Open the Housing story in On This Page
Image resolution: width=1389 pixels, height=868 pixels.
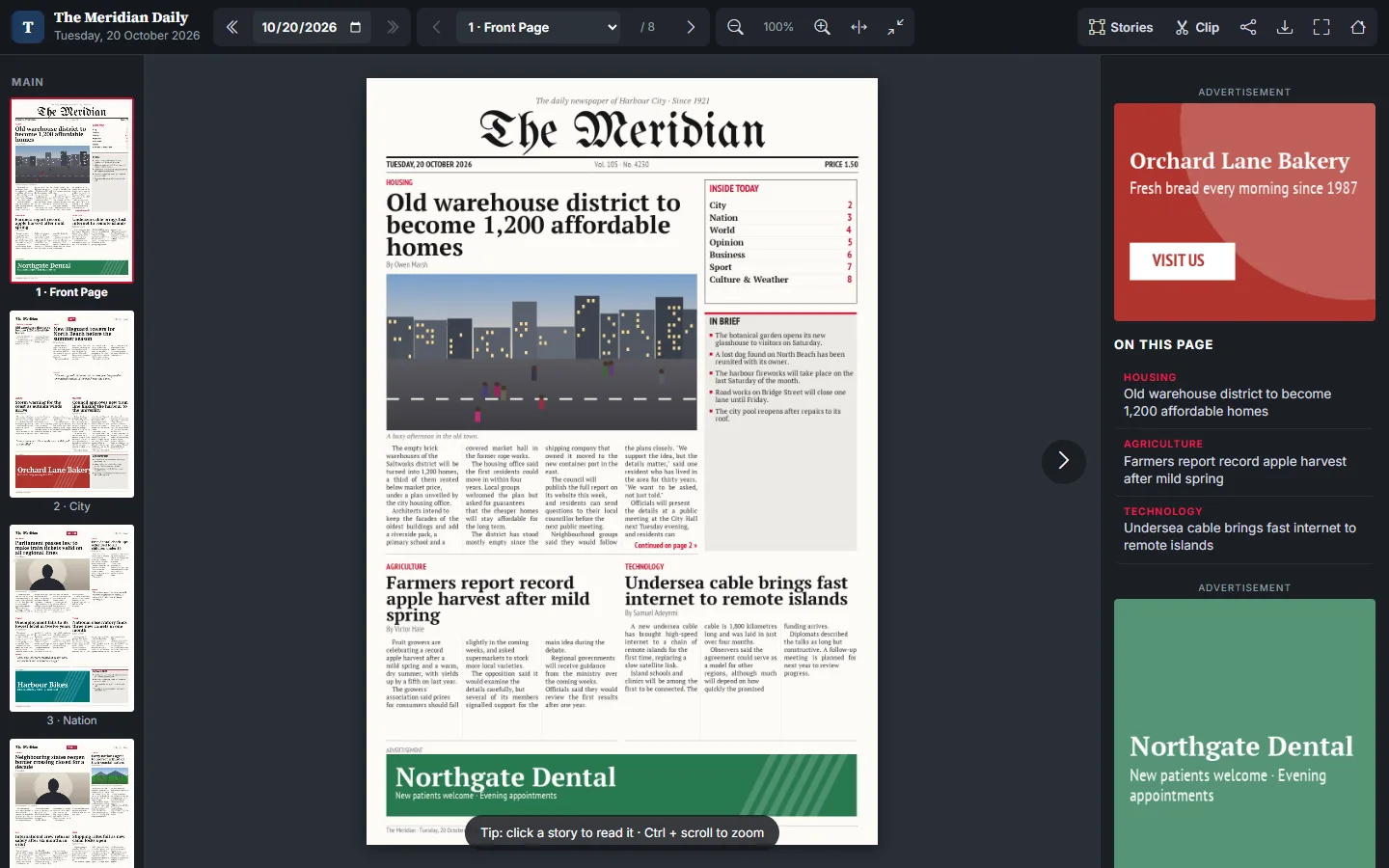(1244, 395)
